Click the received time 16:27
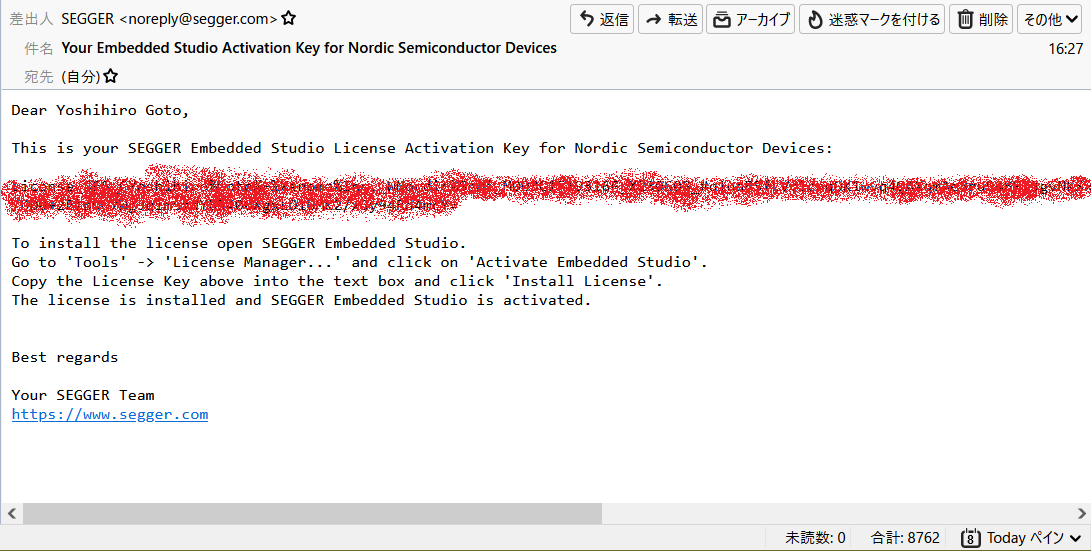 (1065, 49)
